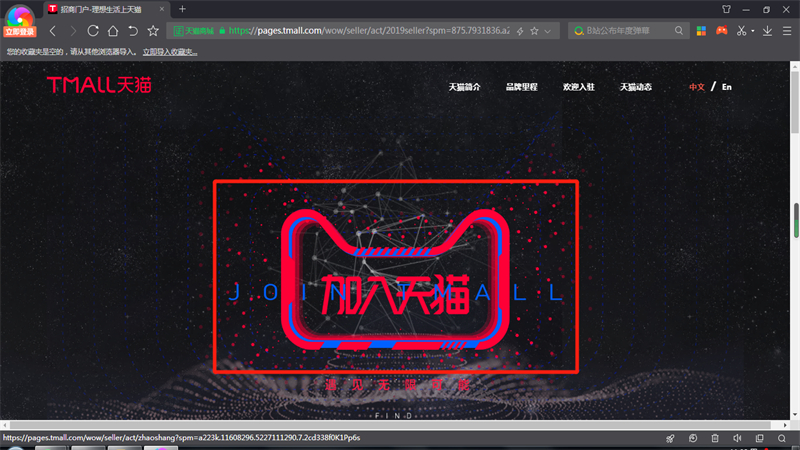Image resolution: width=800 pixels, height=450 pixels.
Task: Click the rocket accelerator icon in status bar
Action: [x=670, y=438]
